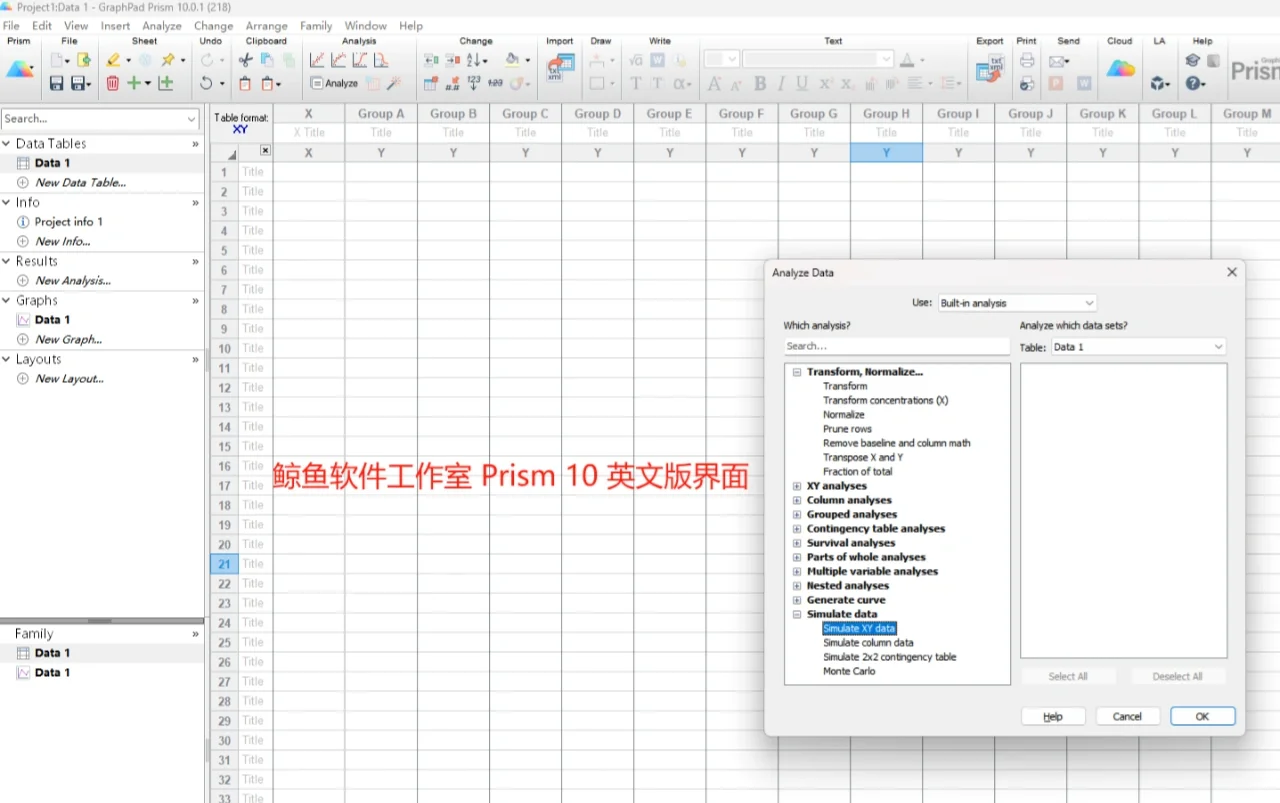This screenshot has width=1280, height=803.
Task: Click the scissors cut icon
Action: [245, 60]
